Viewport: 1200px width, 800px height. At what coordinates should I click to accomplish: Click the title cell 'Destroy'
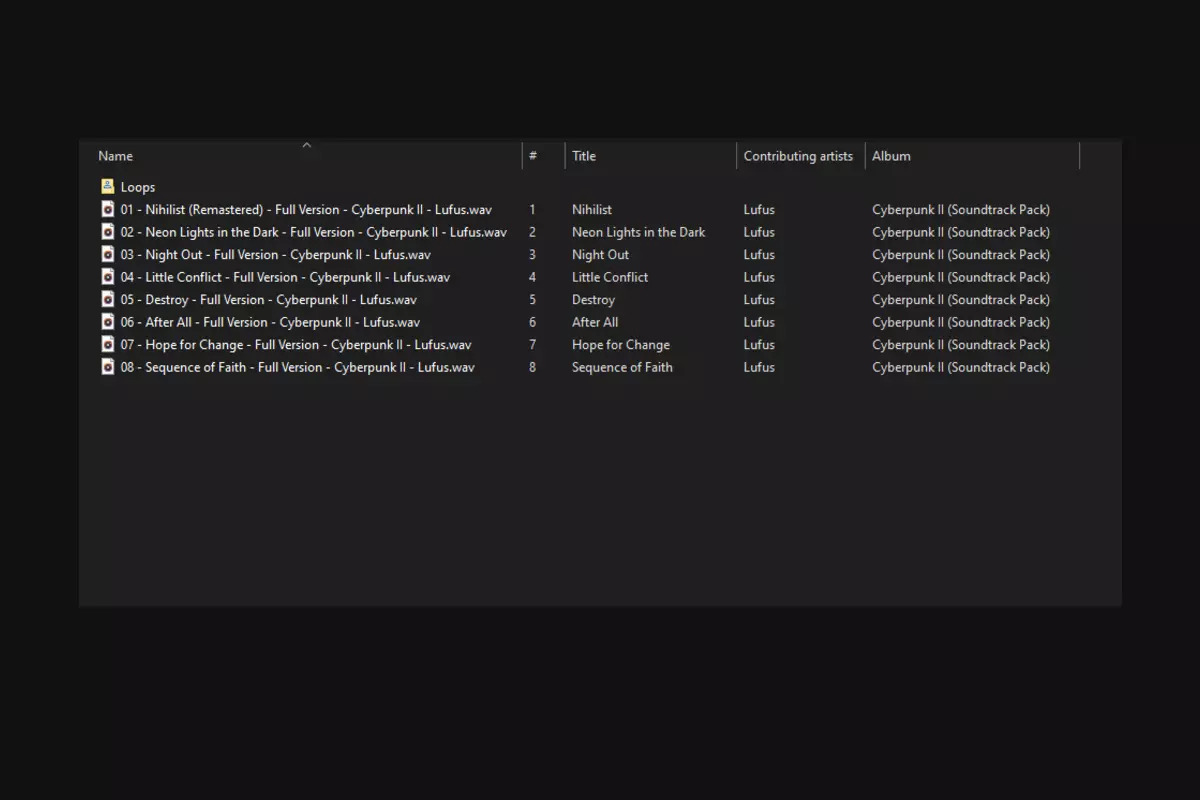pyautogui.click(x=594, y=300)
